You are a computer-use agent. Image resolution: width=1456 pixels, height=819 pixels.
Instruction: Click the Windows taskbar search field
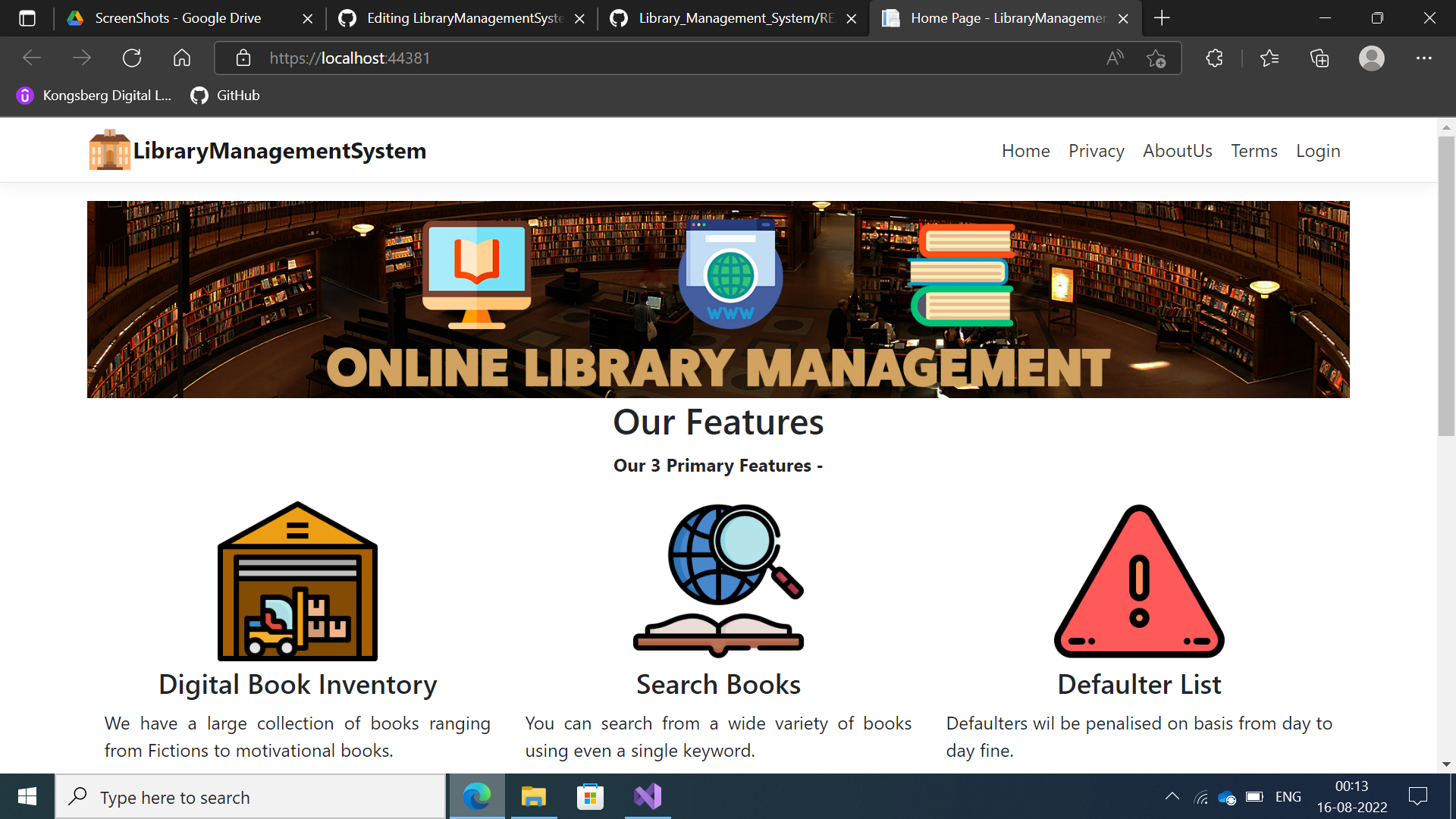(x=250, y=796)
